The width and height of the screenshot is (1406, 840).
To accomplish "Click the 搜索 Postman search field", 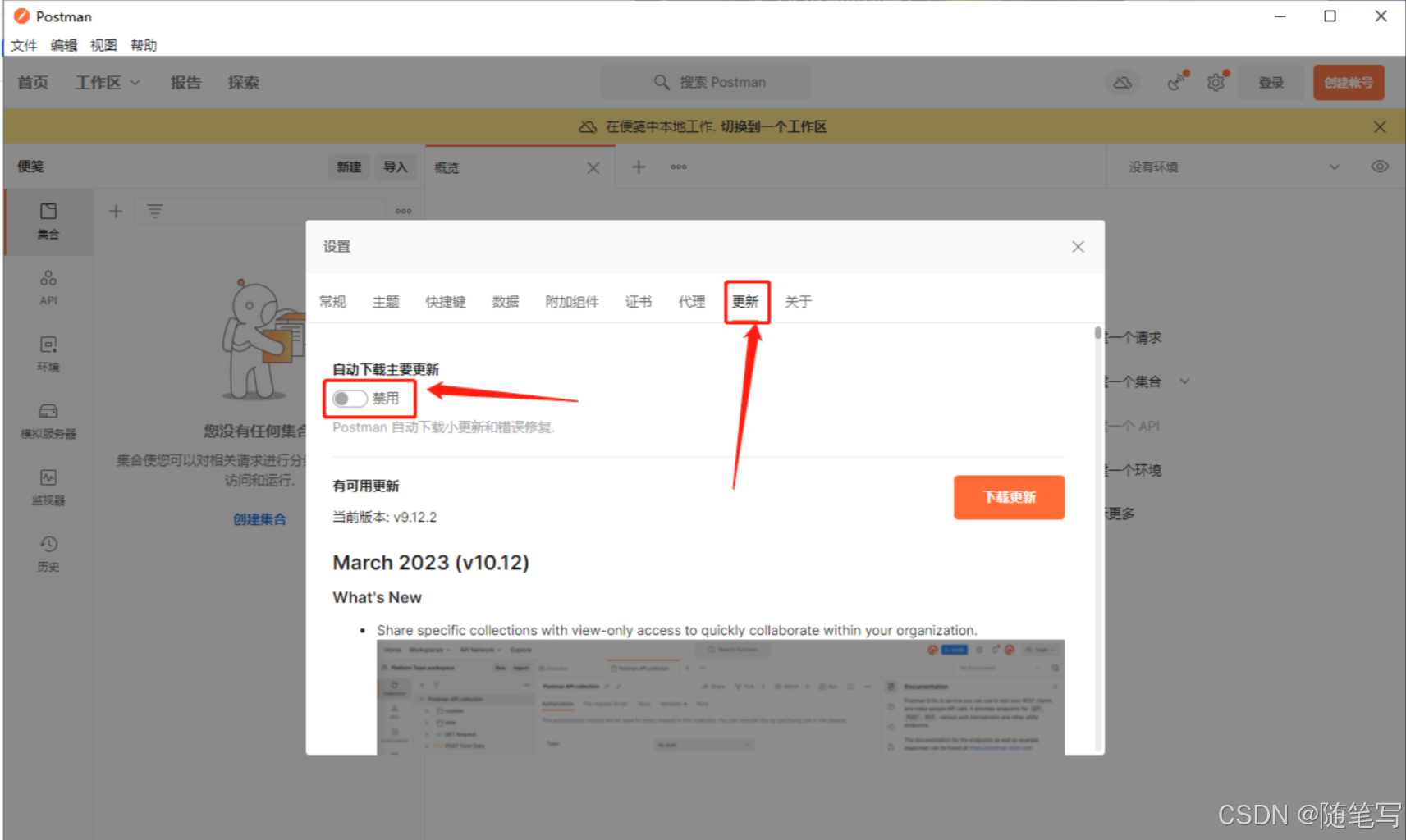I will click(705, 83).
